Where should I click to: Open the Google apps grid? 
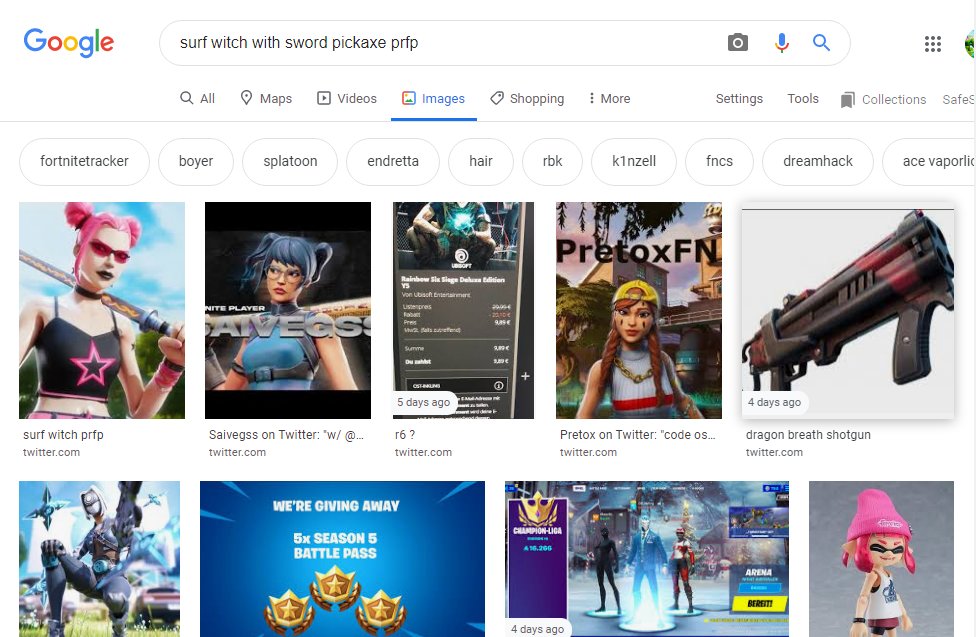coord(932,44)
